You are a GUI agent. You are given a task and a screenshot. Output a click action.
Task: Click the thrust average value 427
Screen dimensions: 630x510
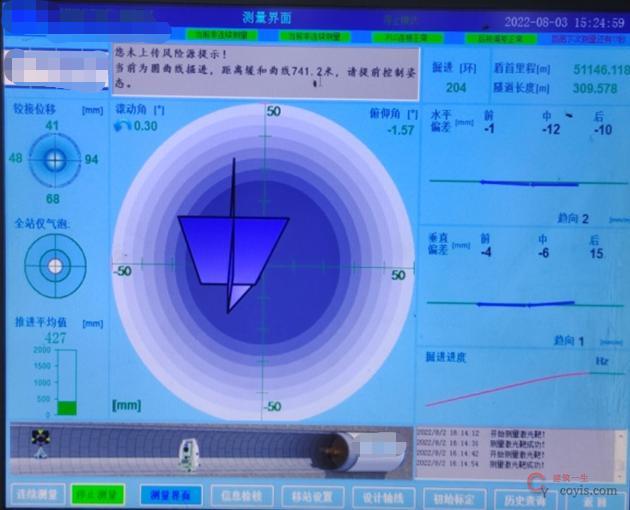pos(55,338)
